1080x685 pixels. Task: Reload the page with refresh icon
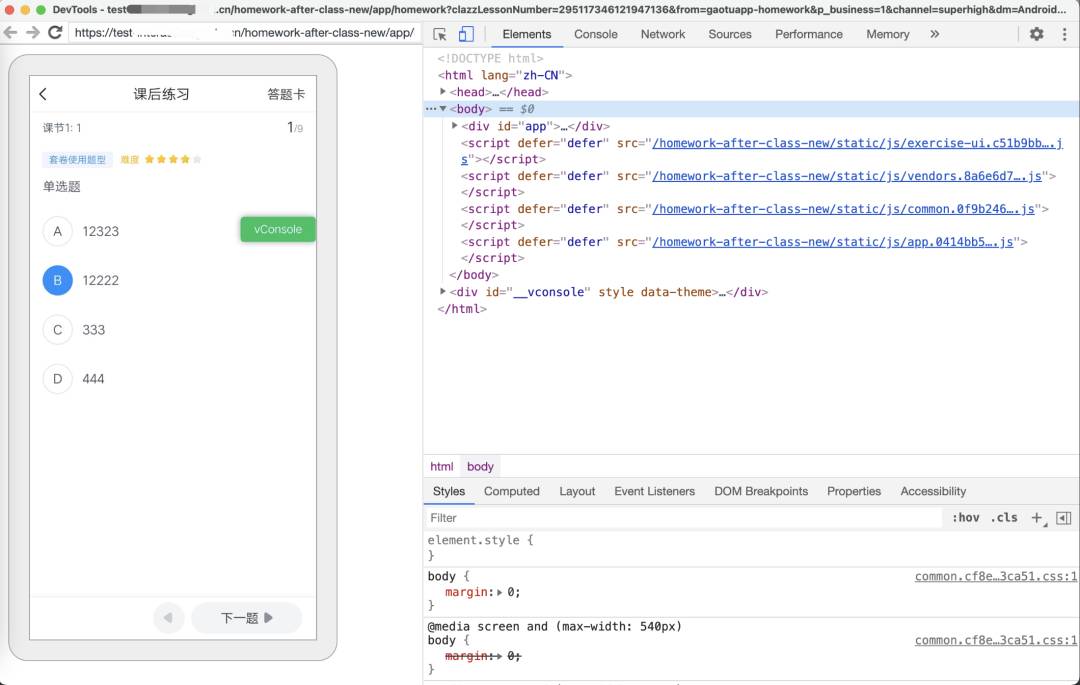coord(56,32)
